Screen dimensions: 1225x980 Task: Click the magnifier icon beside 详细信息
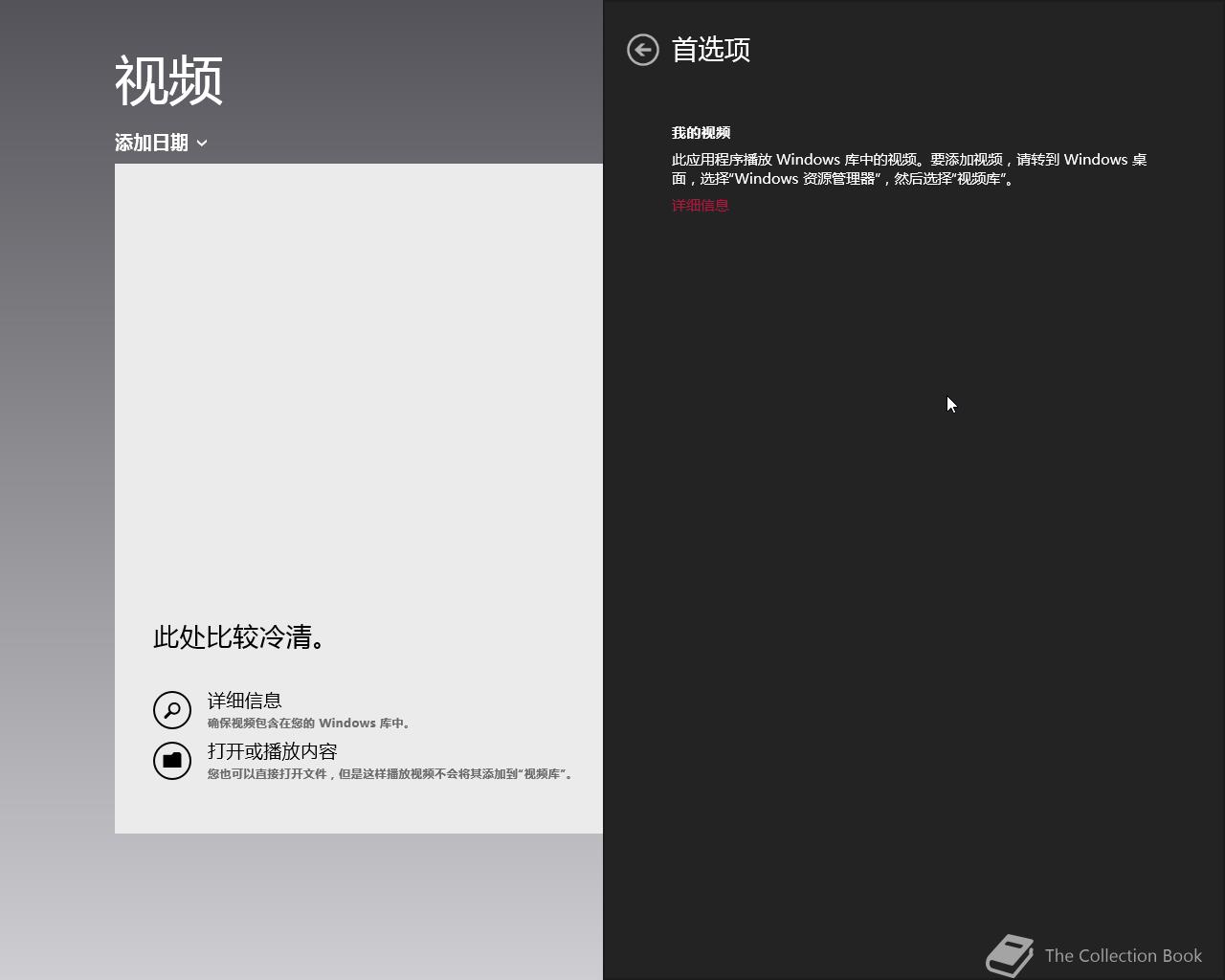click(x=172, y=710)
